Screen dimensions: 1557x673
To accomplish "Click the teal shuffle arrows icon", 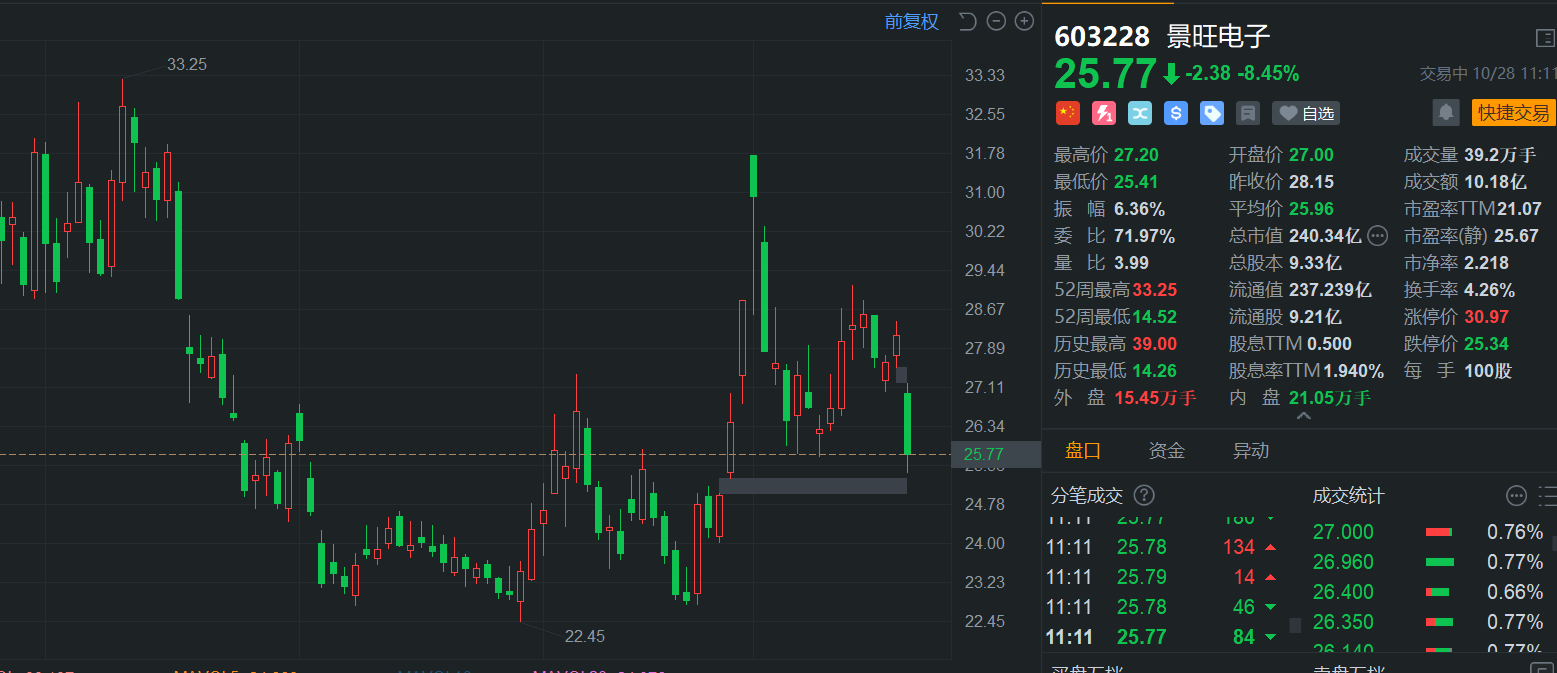I will pos(1140,113).
